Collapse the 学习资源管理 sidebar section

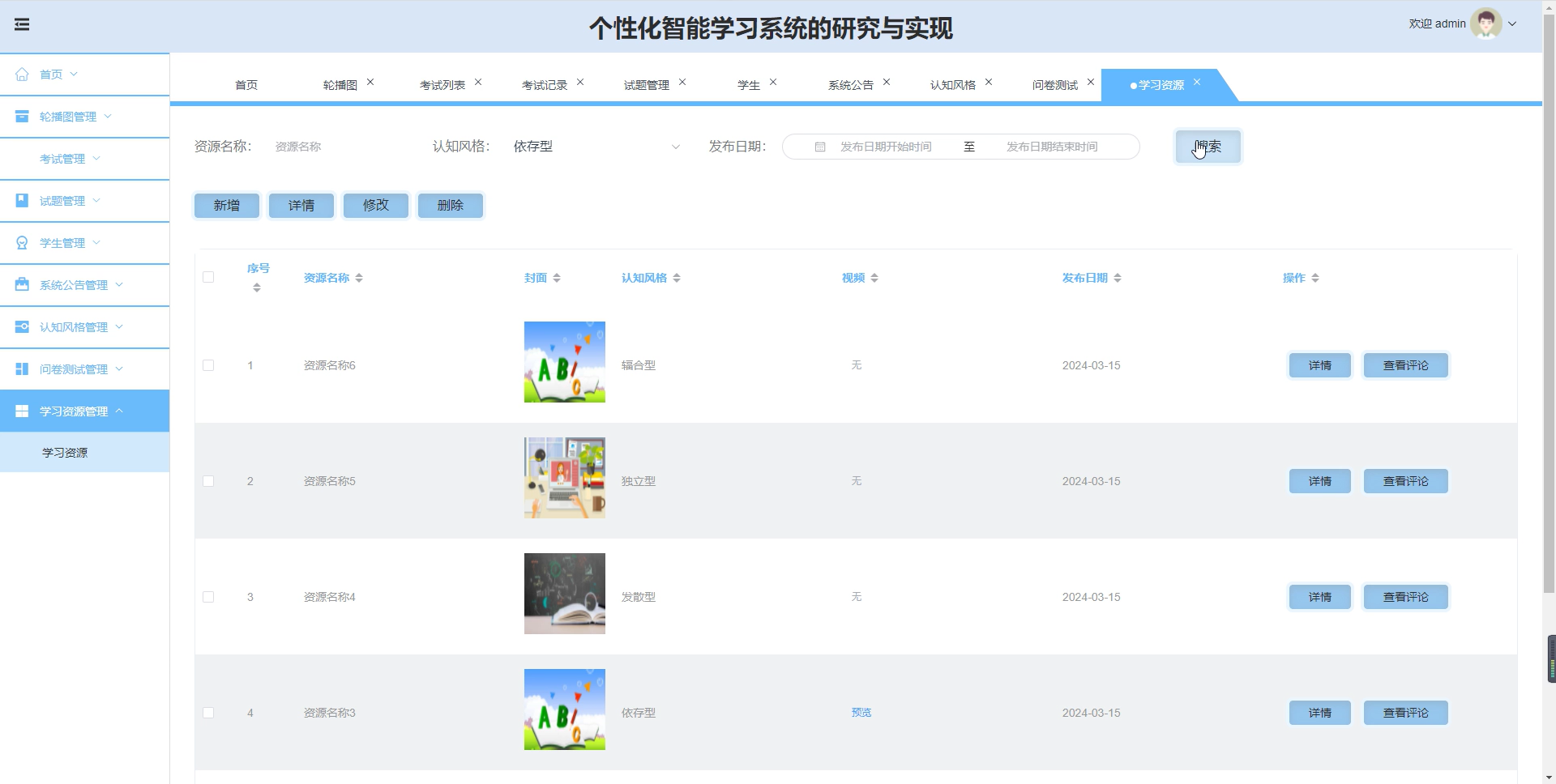[118, 411]
